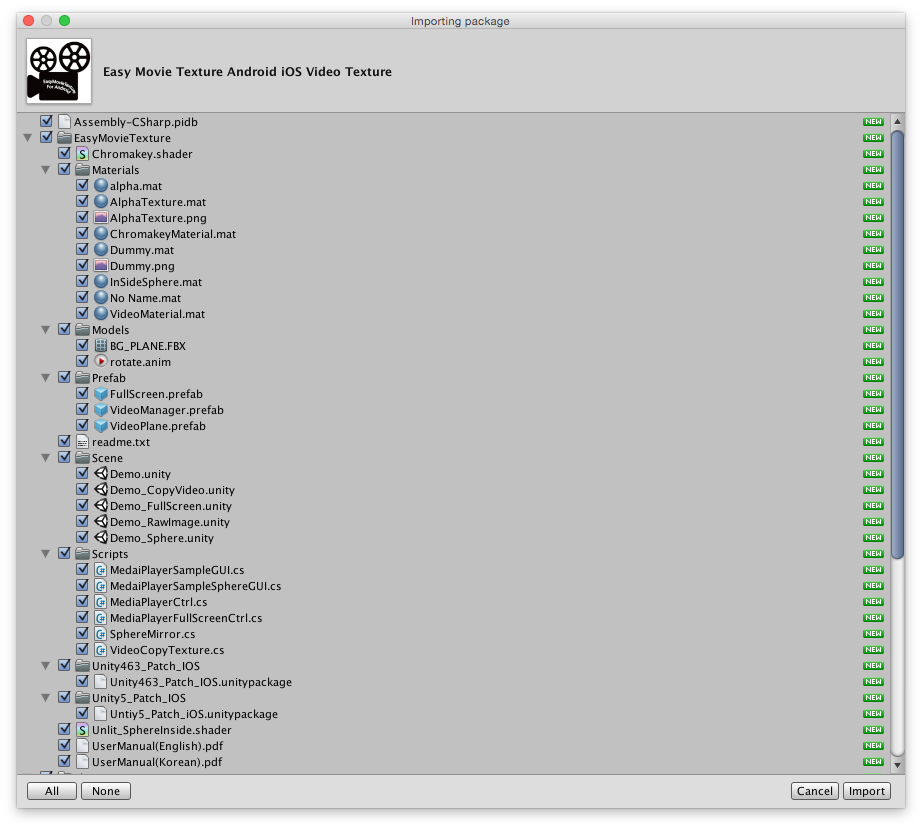Screen dimensions: 922x829
Task: Uncheck the No Name.mat checkbox
Action: 83,297
